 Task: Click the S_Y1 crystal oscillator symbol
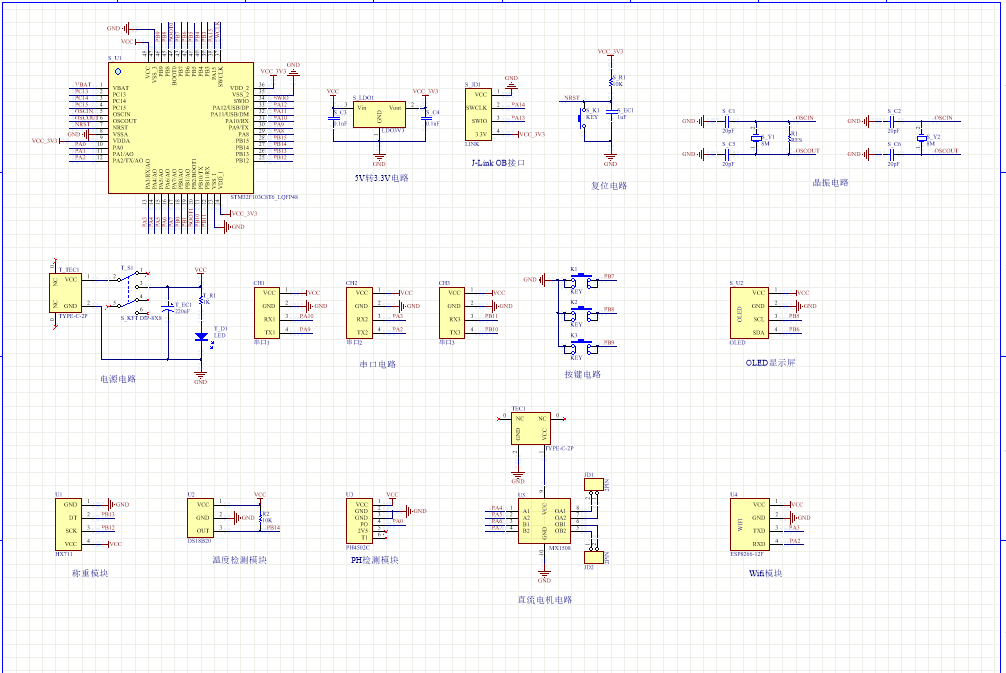[x=758, y=138]
